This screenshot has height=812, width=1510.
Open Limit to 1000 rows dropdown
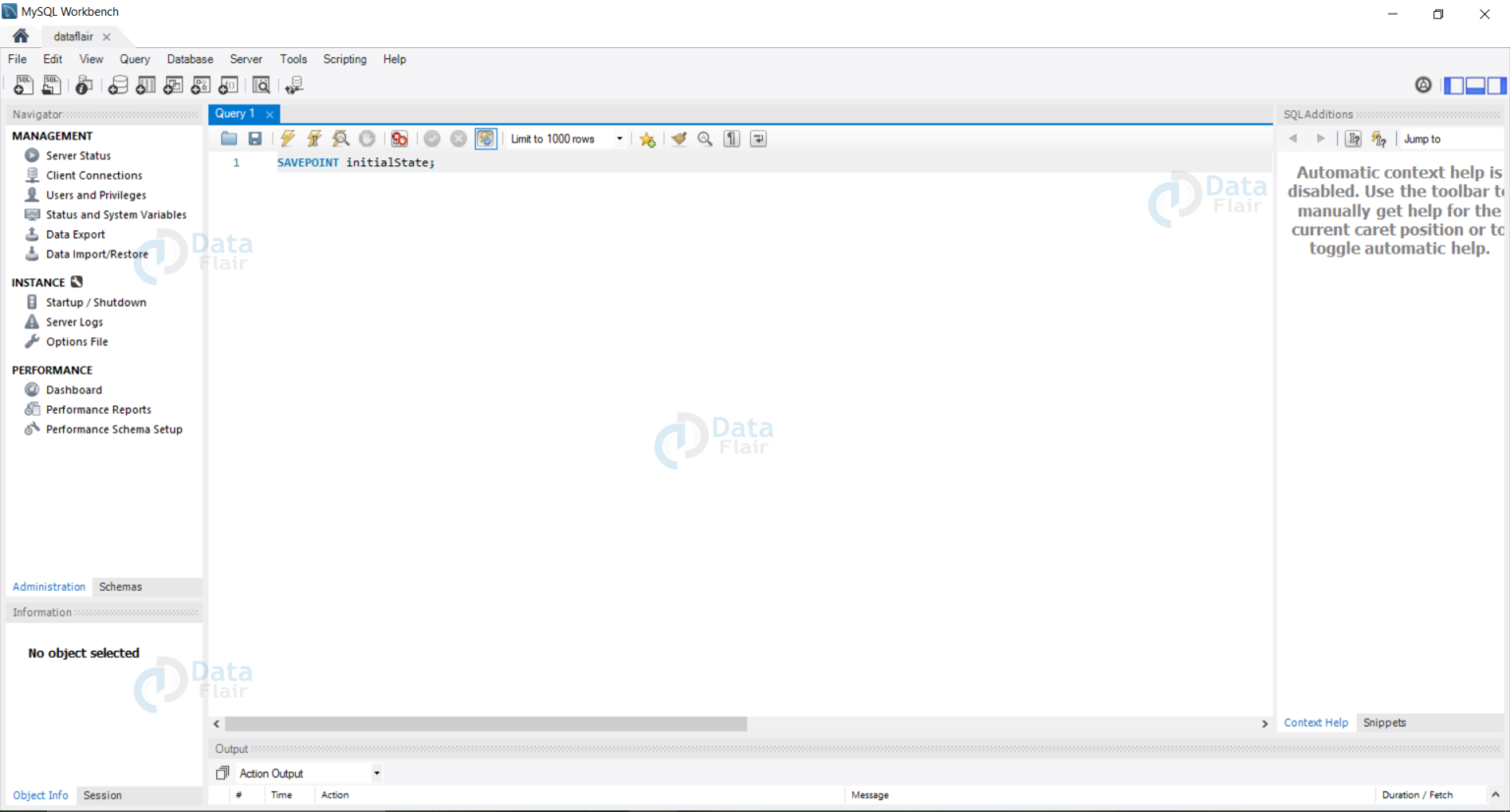[566, 139]
